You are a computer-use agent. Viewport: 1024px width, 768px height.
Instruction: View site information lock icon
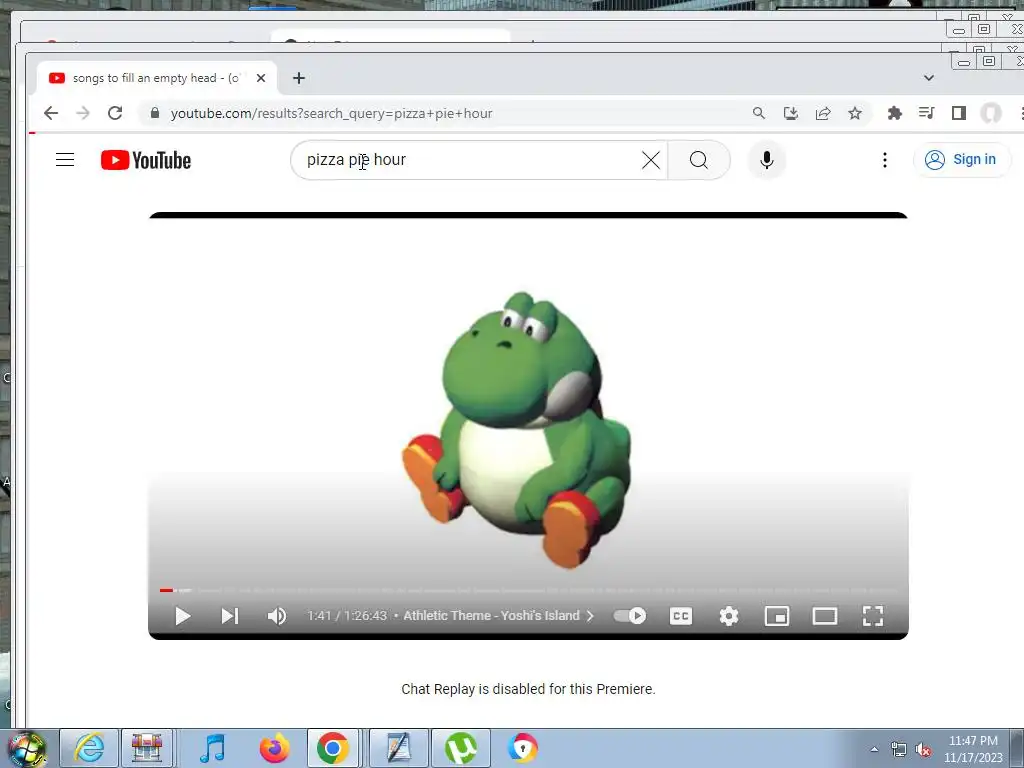[155, 113]
